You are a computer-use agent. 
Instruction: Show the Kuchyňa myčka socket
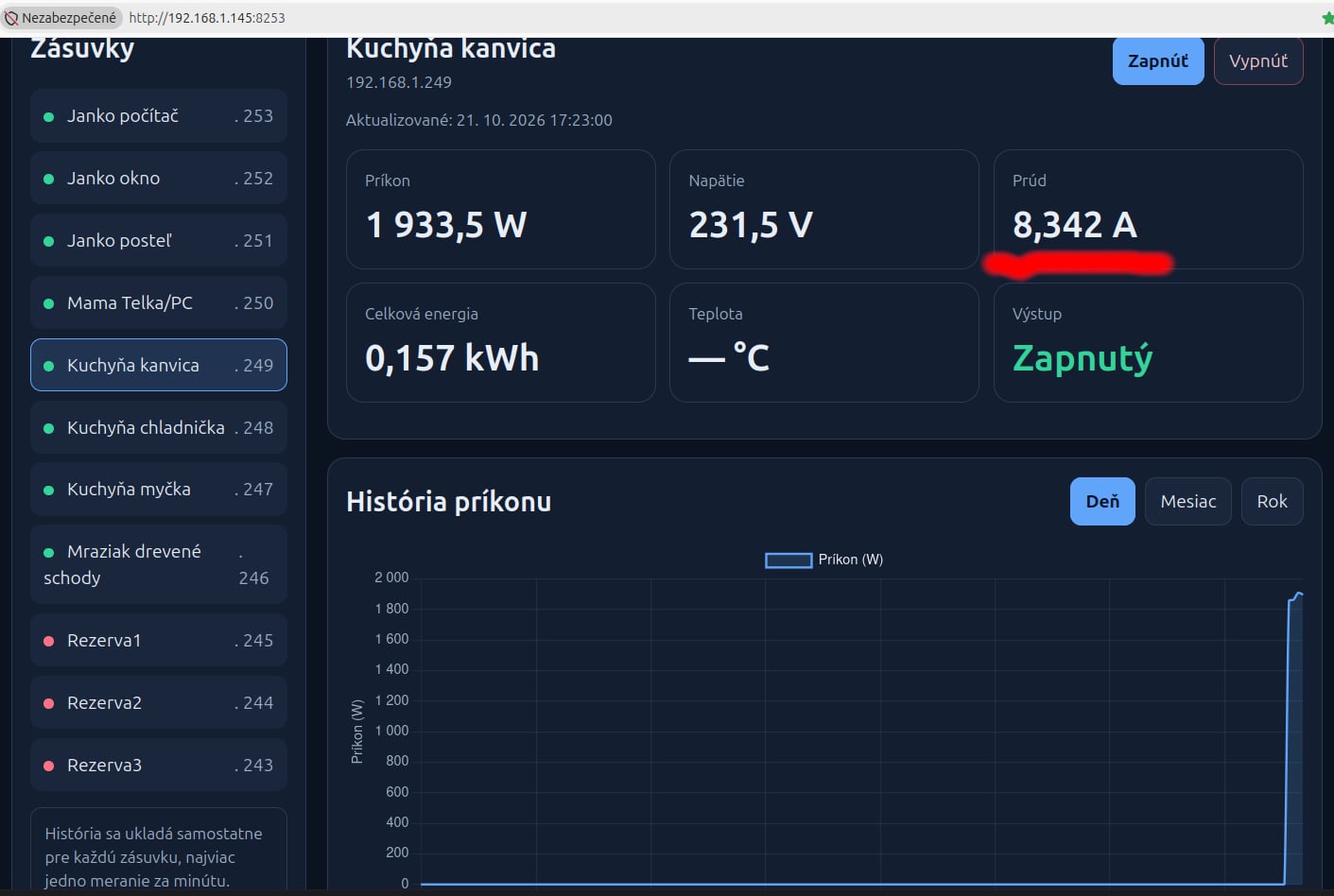159,490
